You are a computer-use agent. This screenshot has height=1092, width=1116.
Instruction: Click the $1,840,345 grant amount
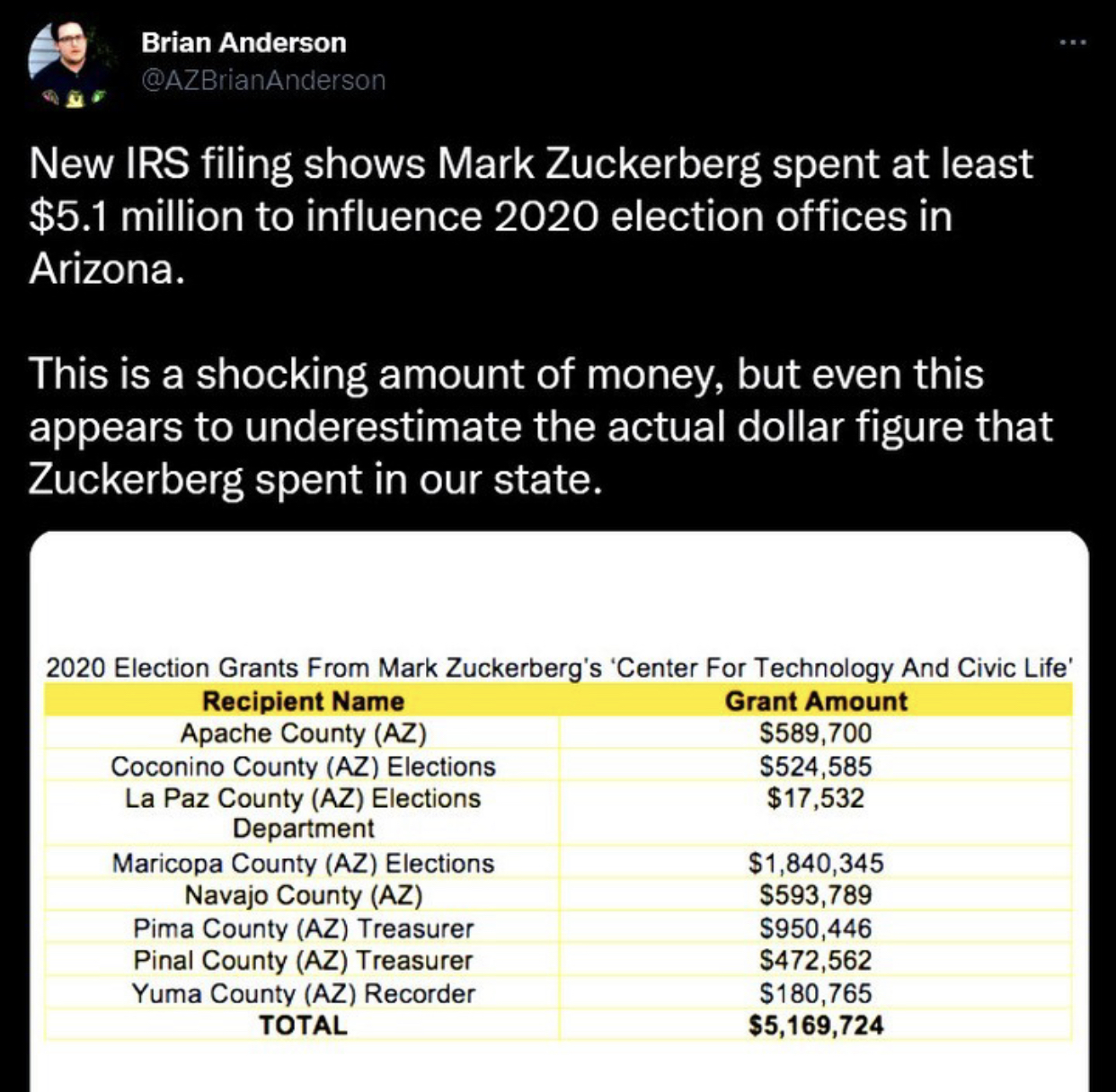pos(816,863)
